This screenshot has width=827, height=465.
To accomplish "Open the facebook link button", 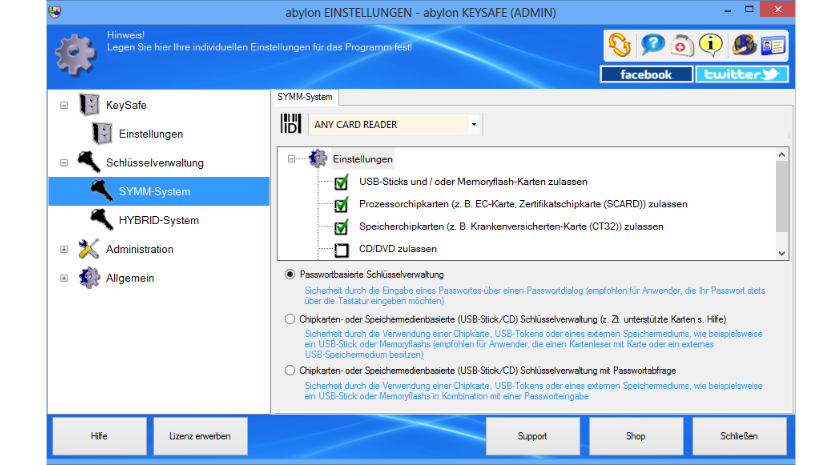I will click(x=646, y=74).
